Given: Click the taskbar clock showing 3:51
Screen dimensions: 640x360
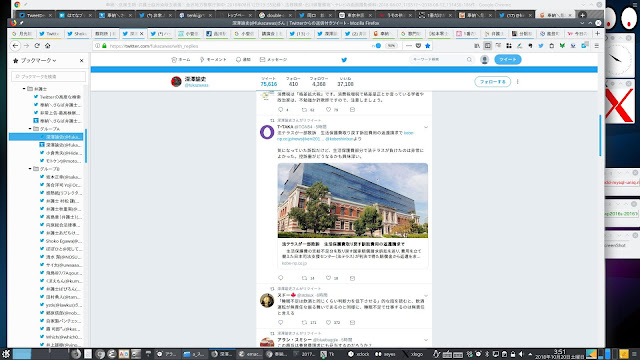Looking at the screenshot, I should [560, 354].
